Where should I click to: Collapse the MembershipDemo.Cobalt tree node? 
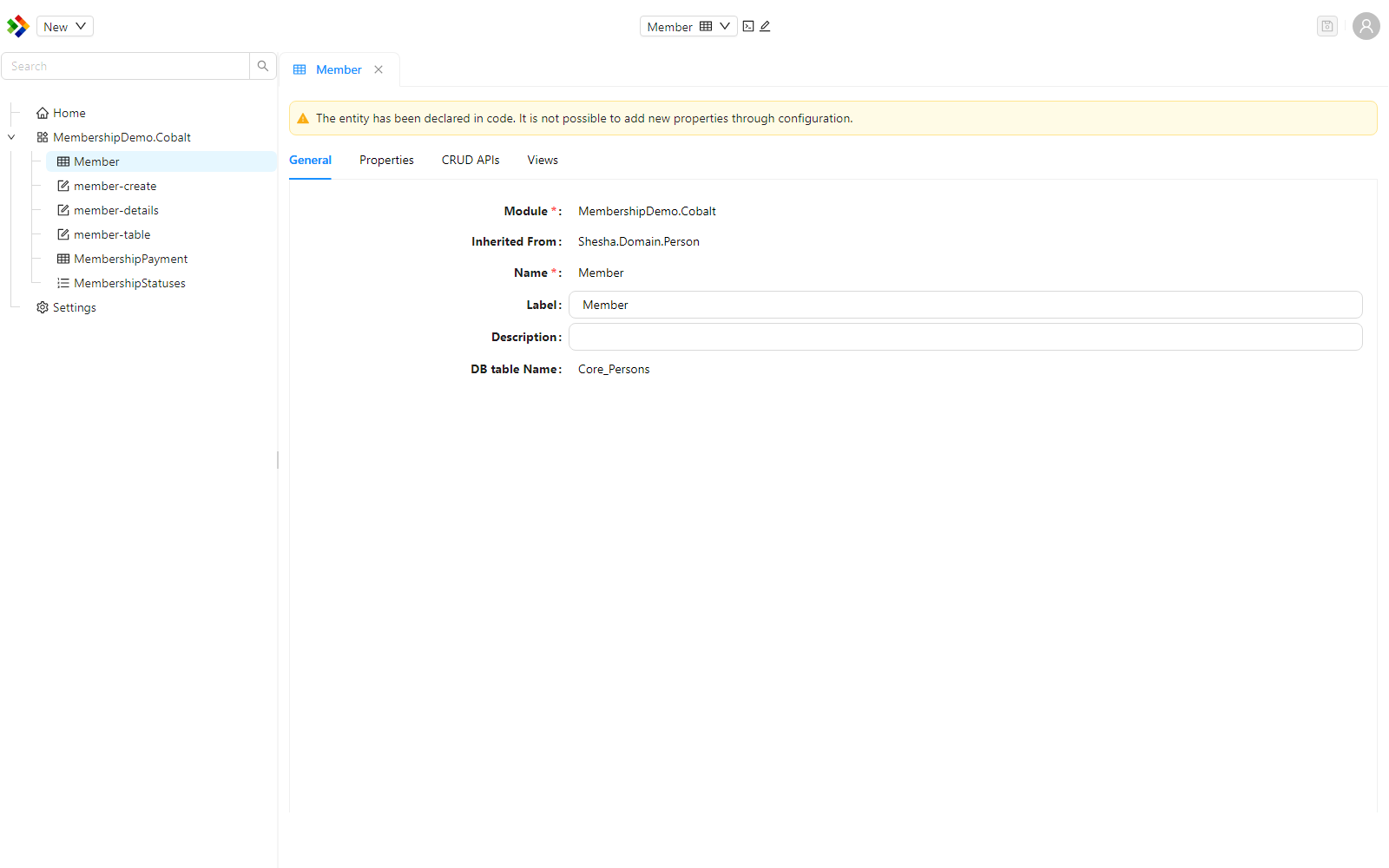click(x=11, y=137)
